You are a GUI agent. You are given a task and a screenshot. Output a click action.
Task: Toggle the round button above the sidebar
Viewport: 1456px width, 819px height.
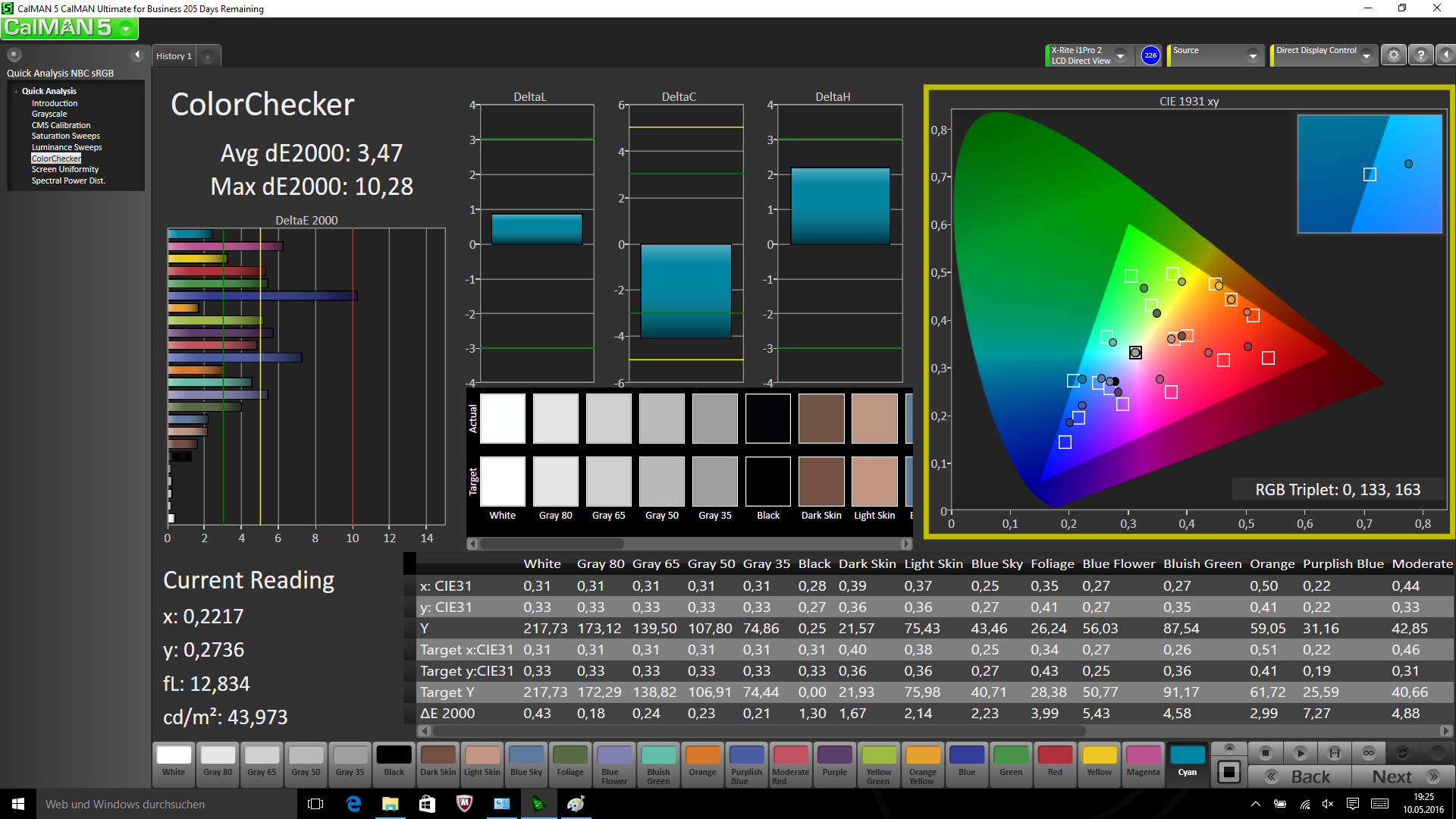pyautogui.click(x=14, y=55)
